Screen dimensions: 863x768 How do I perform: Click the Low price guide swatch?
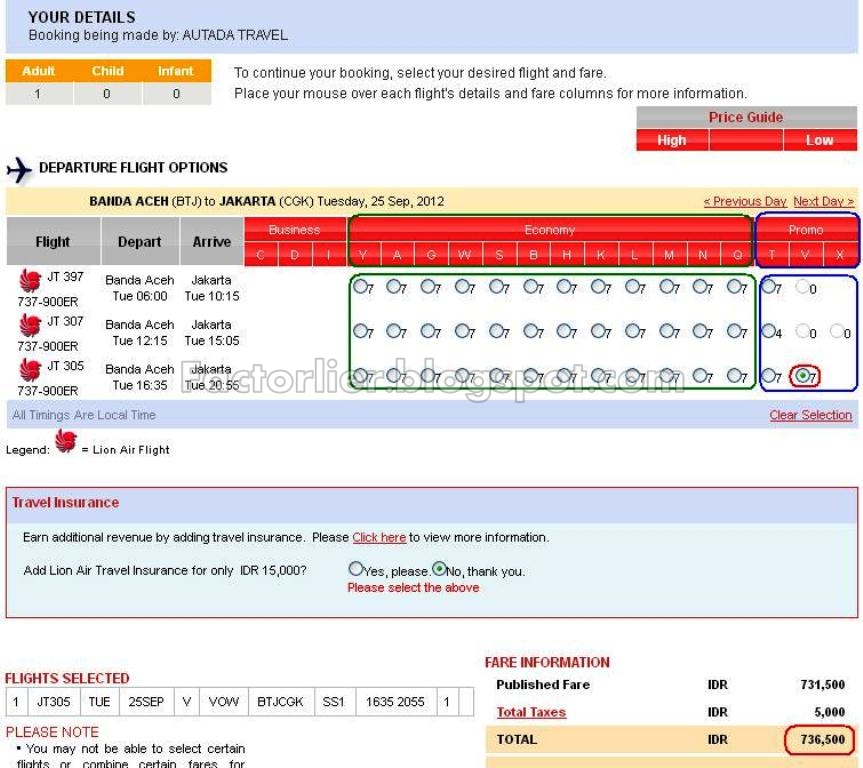click(820, 140)
